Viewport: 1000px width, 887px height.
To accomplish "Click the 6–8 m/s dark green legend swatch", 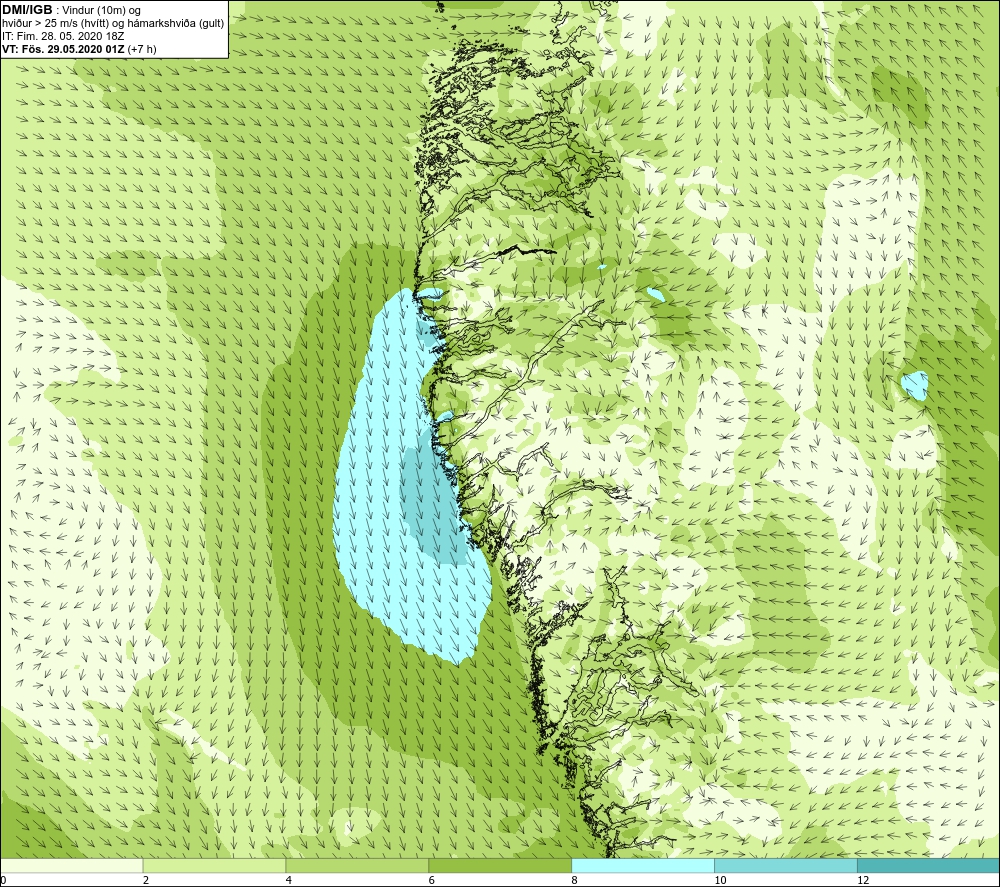I will click(500, 865).
